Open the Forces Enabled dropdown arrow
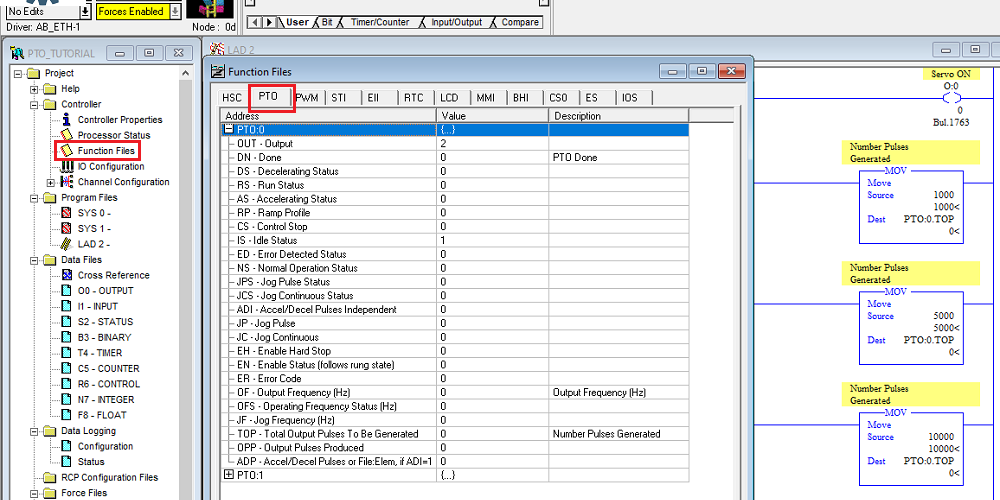This screenshot has height=500, width=1000. tap(175, 11)
